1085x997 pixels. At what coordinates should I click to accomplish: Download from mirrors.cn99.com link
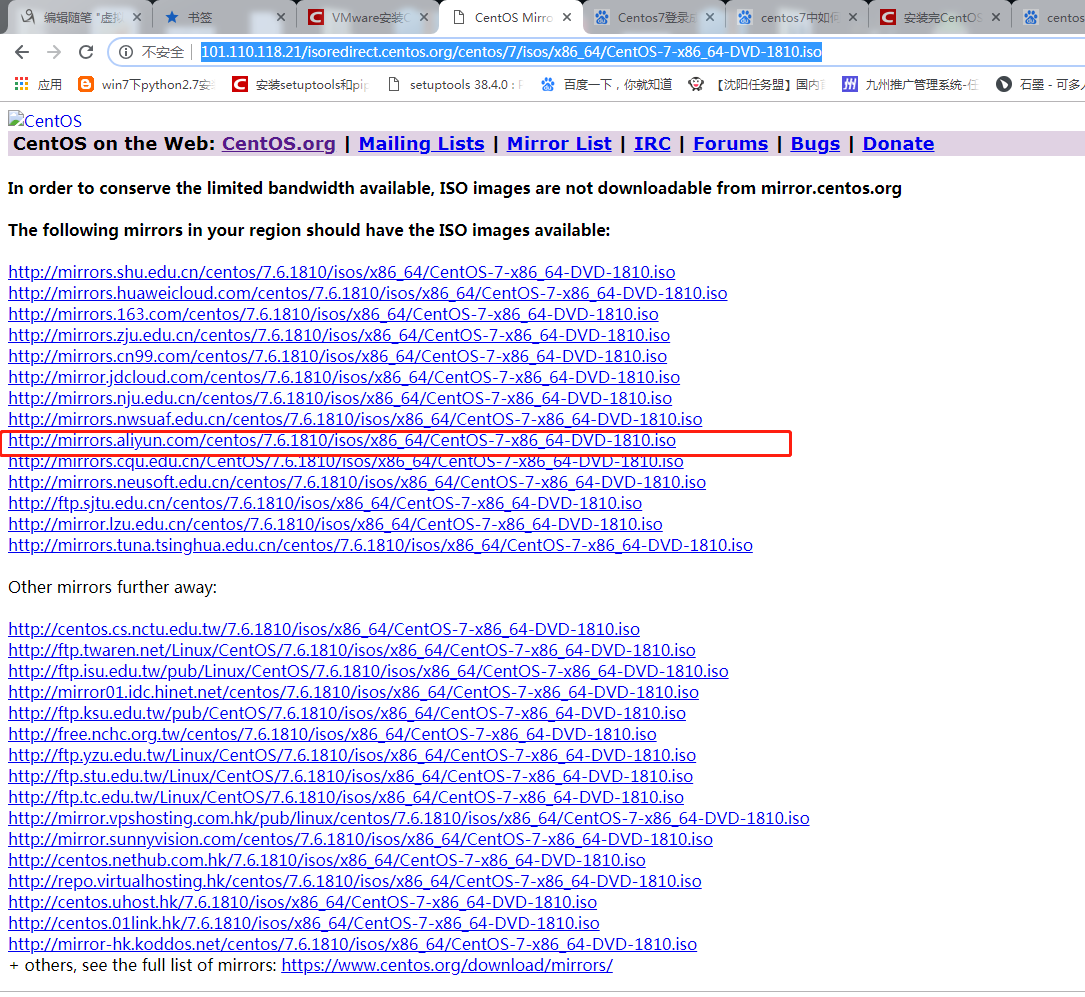pyautogui.click(x=338, y=356)
